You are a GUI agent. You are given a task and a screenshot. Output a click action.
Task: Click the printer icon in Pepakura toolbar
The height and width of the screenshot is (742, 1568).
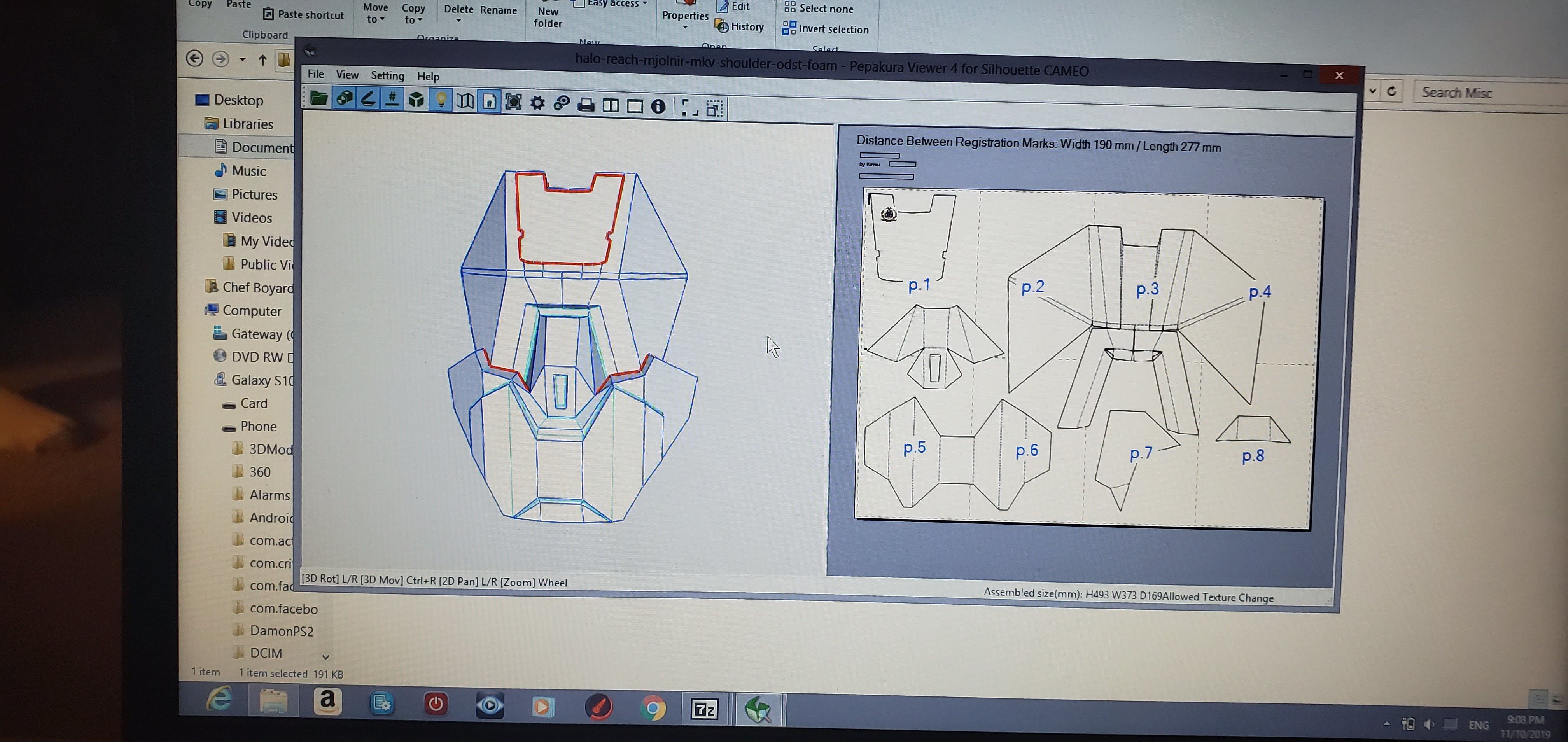[x=586, y=105]
